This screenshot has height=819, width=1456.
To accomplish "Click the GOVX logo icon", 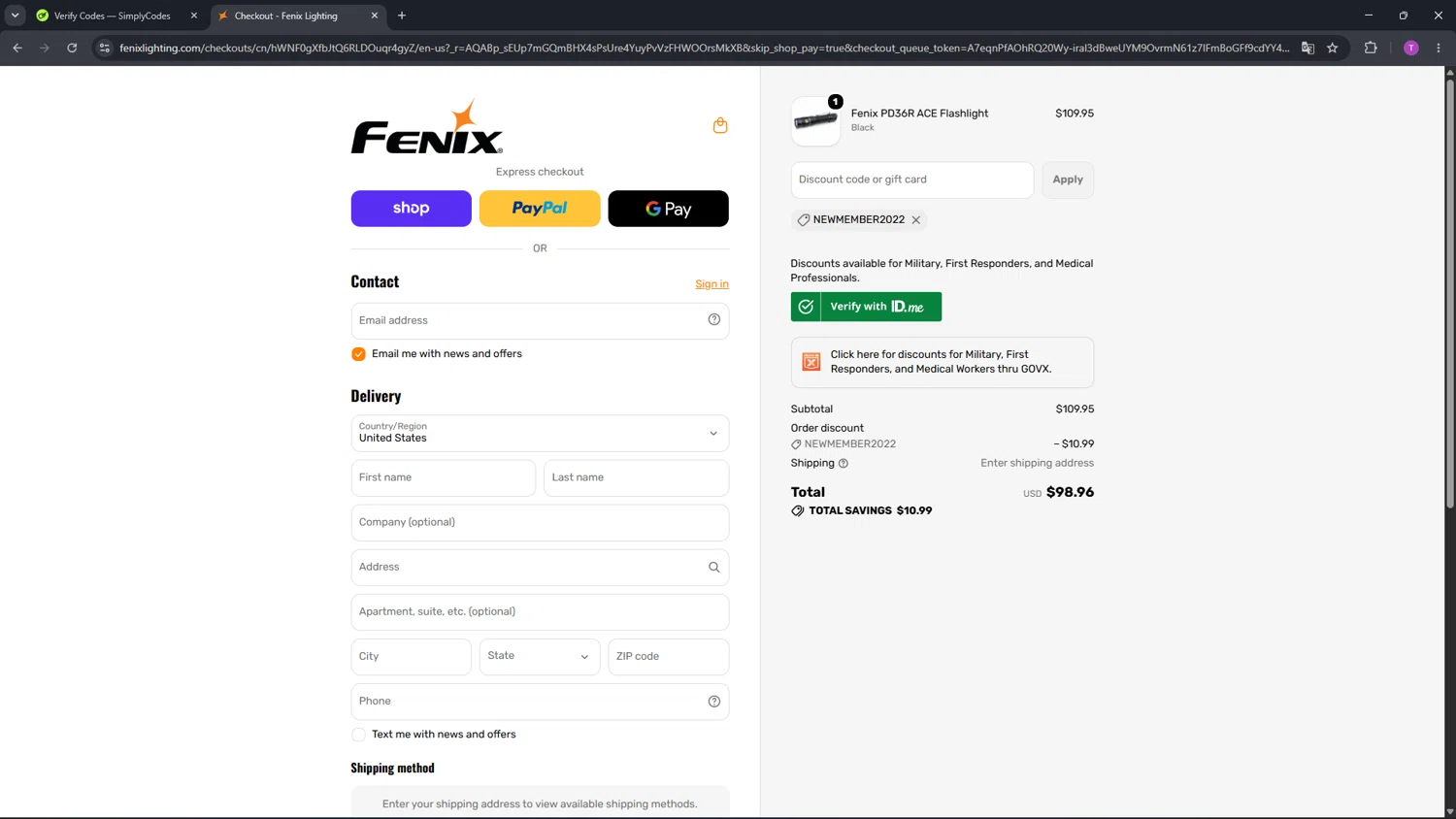I will click(x=811, y=362).
